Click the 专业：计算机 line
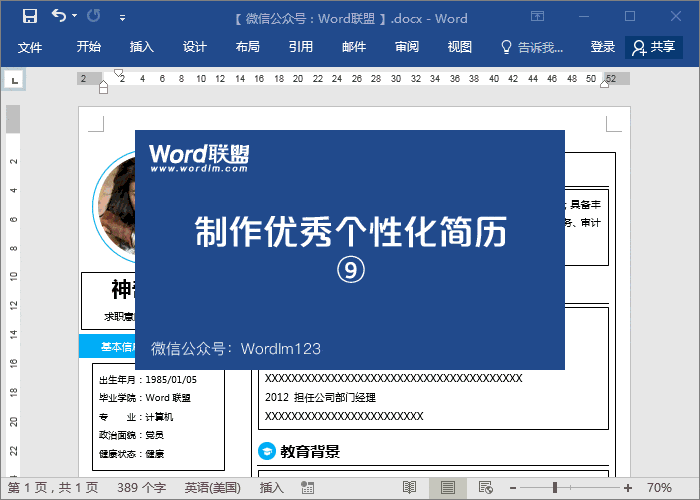700x500 pixels. point(136,417)
